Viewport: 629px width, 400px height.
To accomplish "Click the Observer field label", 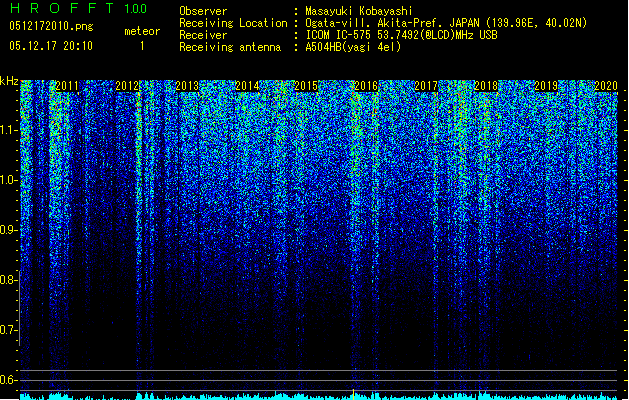I will coord(203,11).
